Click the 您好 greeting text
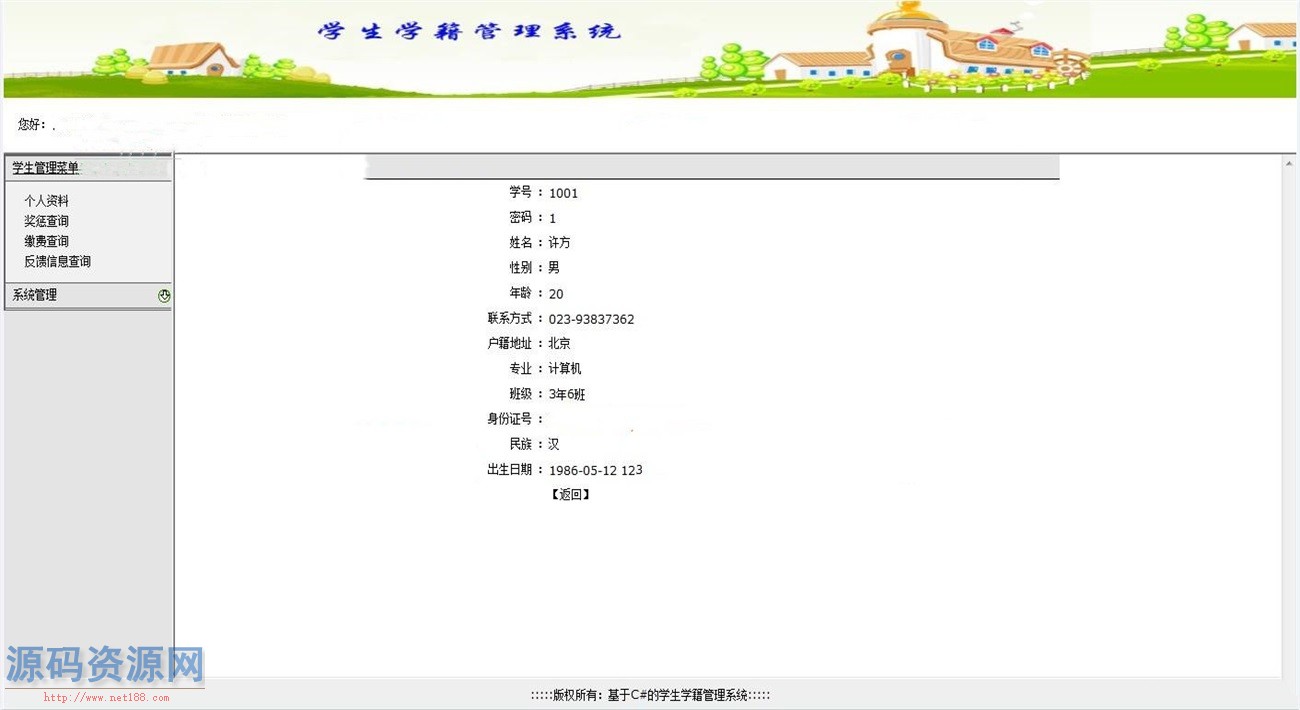1300x710 pixels. [x=32, y=125]
